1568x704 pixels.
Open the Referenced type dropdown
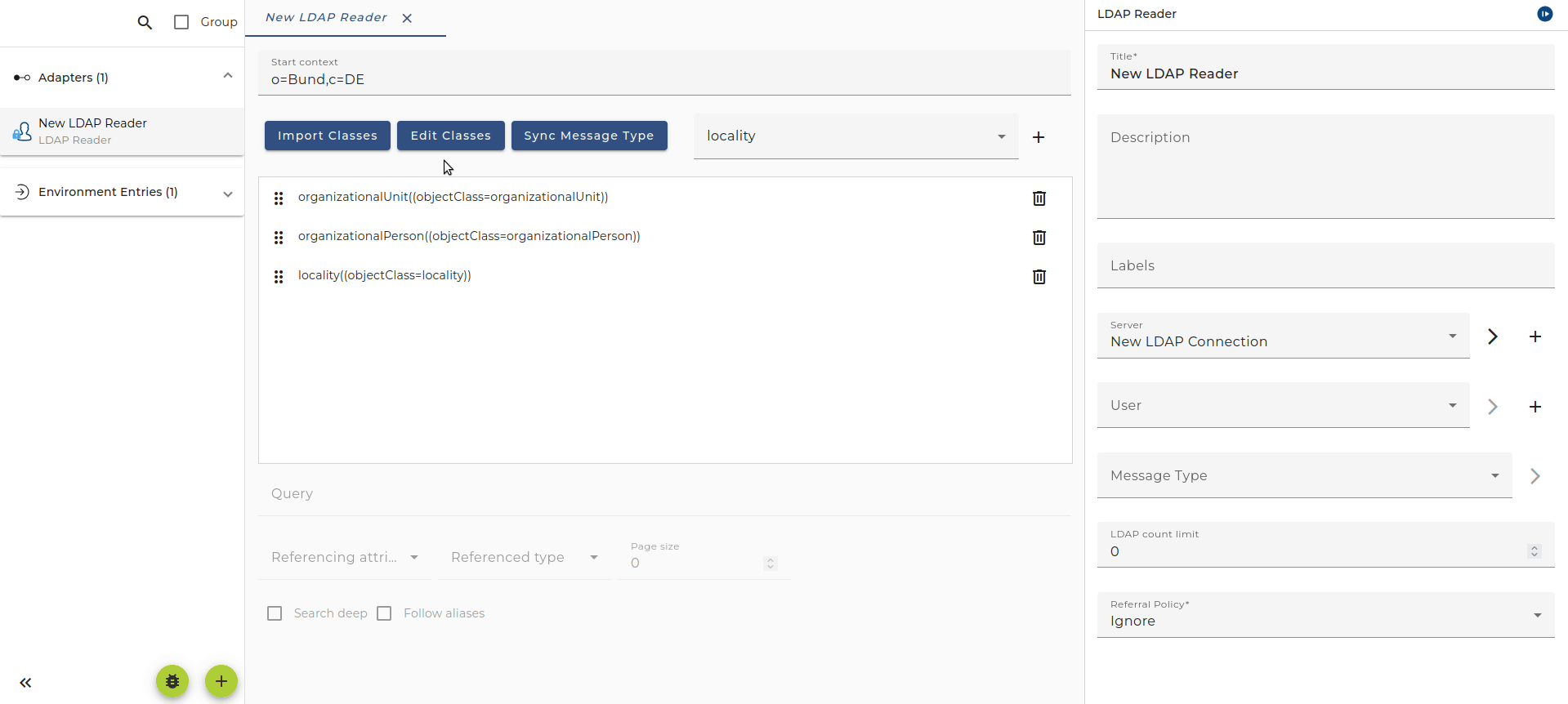click(x=525, y=557)
